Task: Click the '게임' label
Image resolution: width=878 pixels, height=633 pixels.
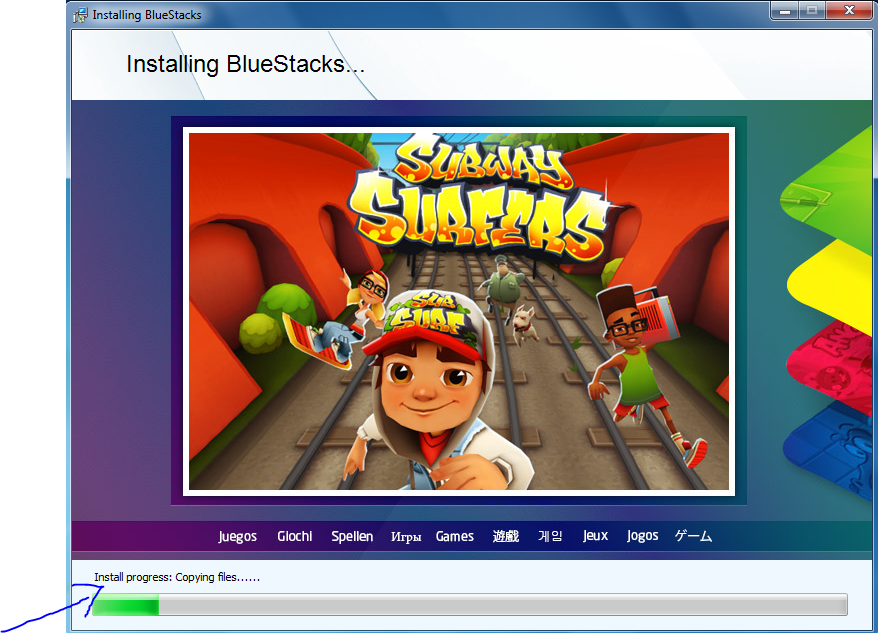Action: tap(550, 536)
